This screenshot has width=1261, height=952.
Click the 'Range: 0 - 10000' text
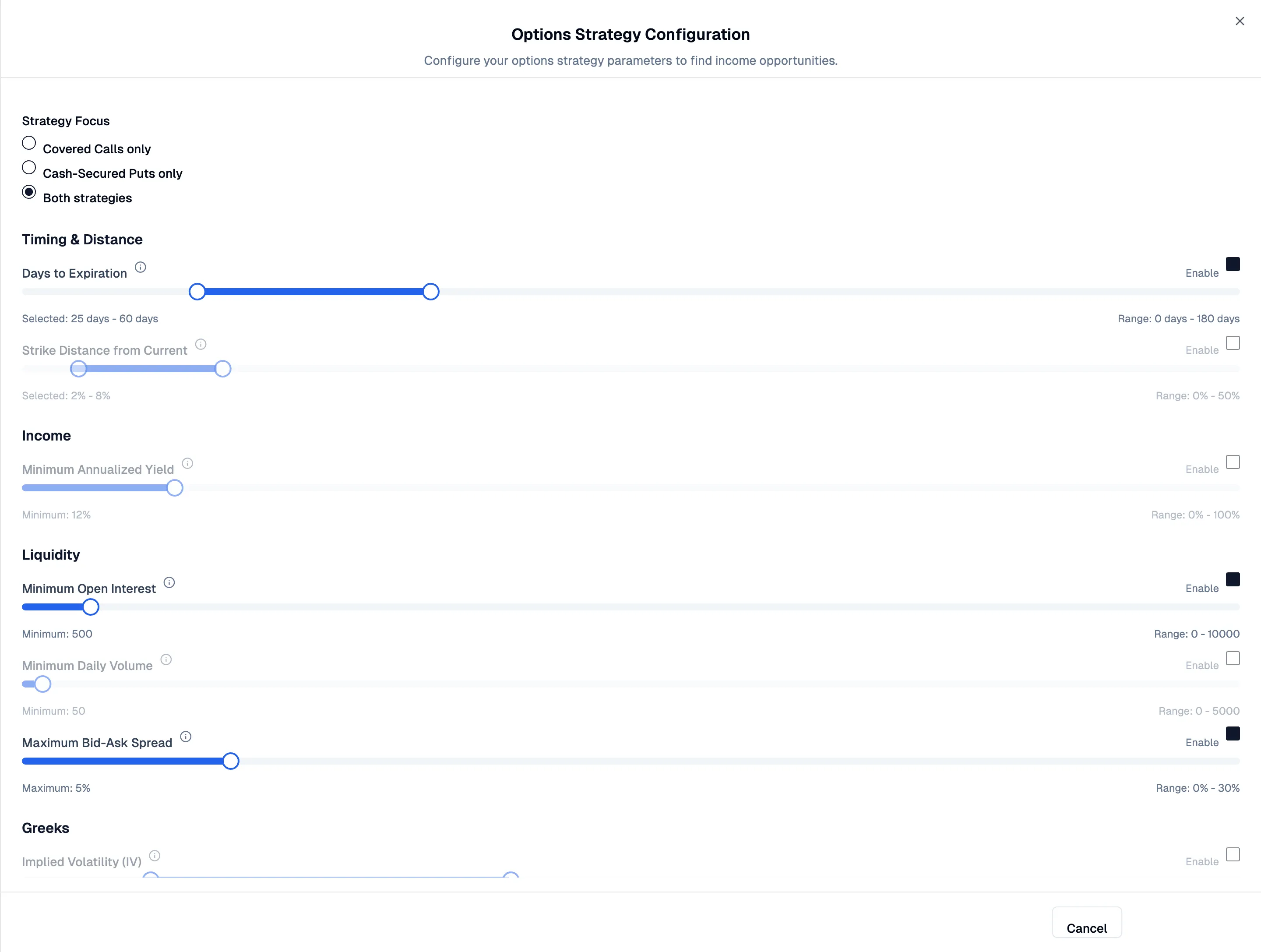click(x=1197, y=634)
